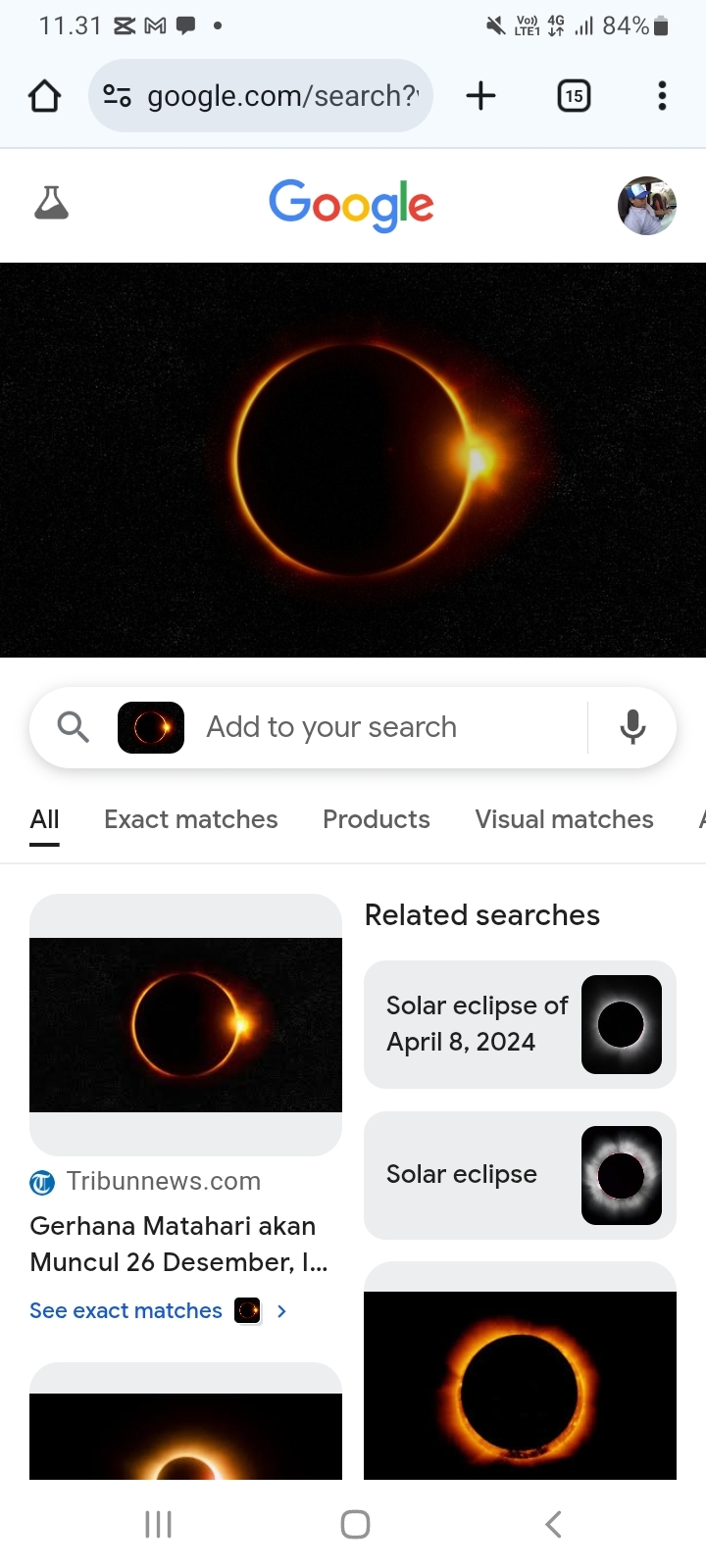Viewport: 706px width, 1568px height.
Task: Open the Search Labs flask icon
Action: [x=51, y=203]
